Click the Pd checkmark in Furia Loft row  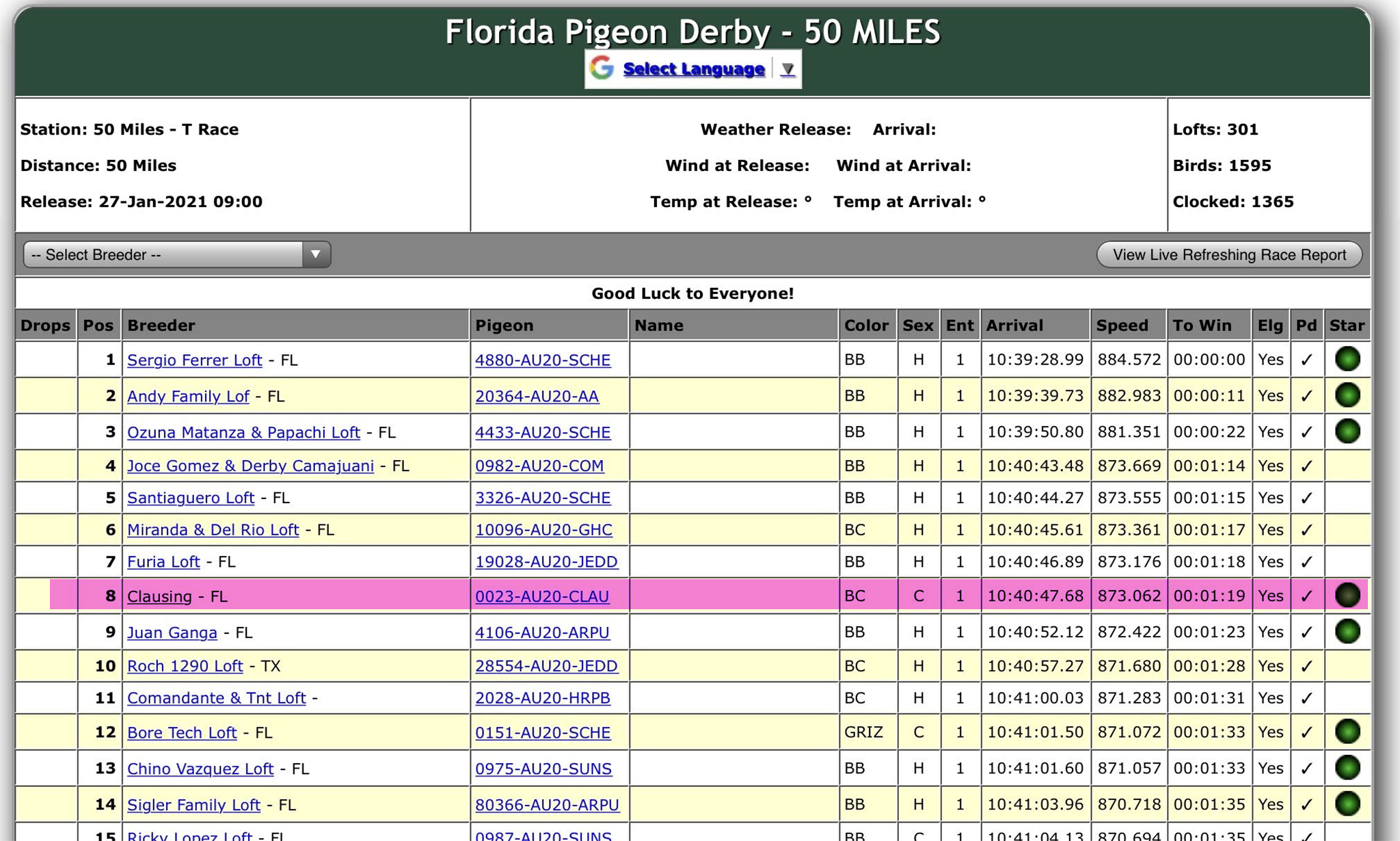pos(1306,562)
